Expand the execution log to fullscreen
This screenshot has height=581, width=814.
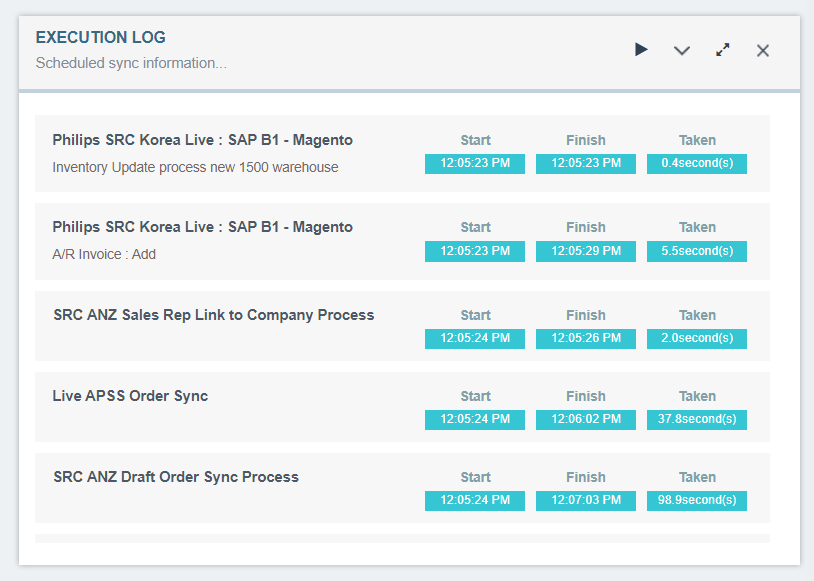point(723,50)
